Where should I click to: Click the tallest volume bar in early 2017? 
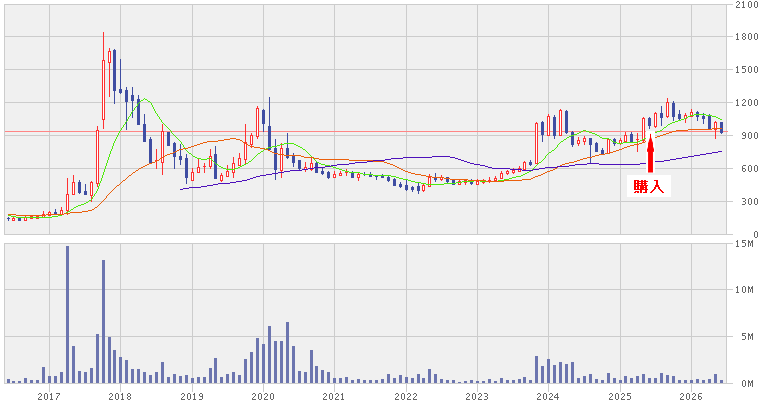coord(67,314)
